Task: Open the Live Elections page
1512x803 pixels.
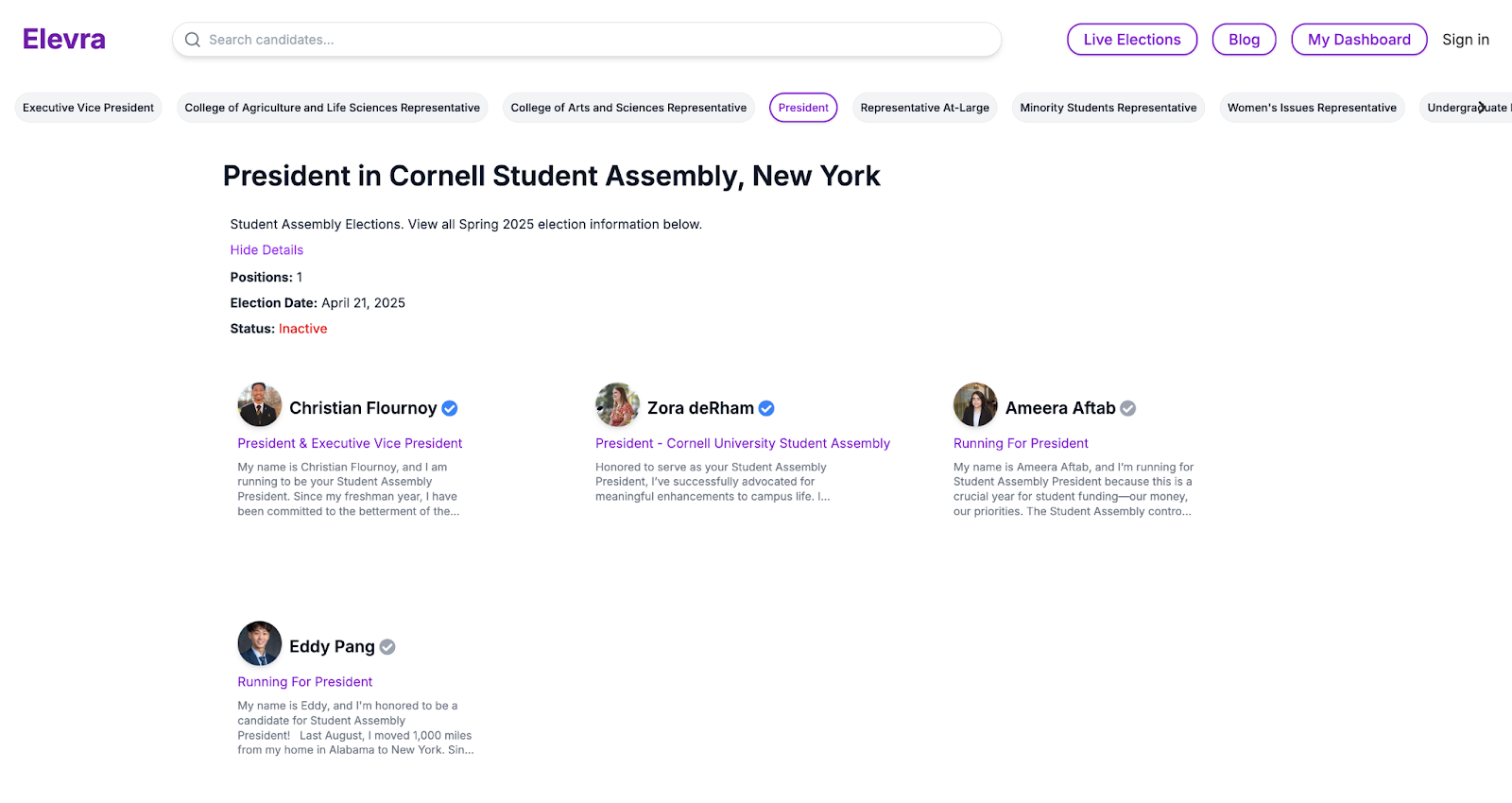Action: [1131, 40]
